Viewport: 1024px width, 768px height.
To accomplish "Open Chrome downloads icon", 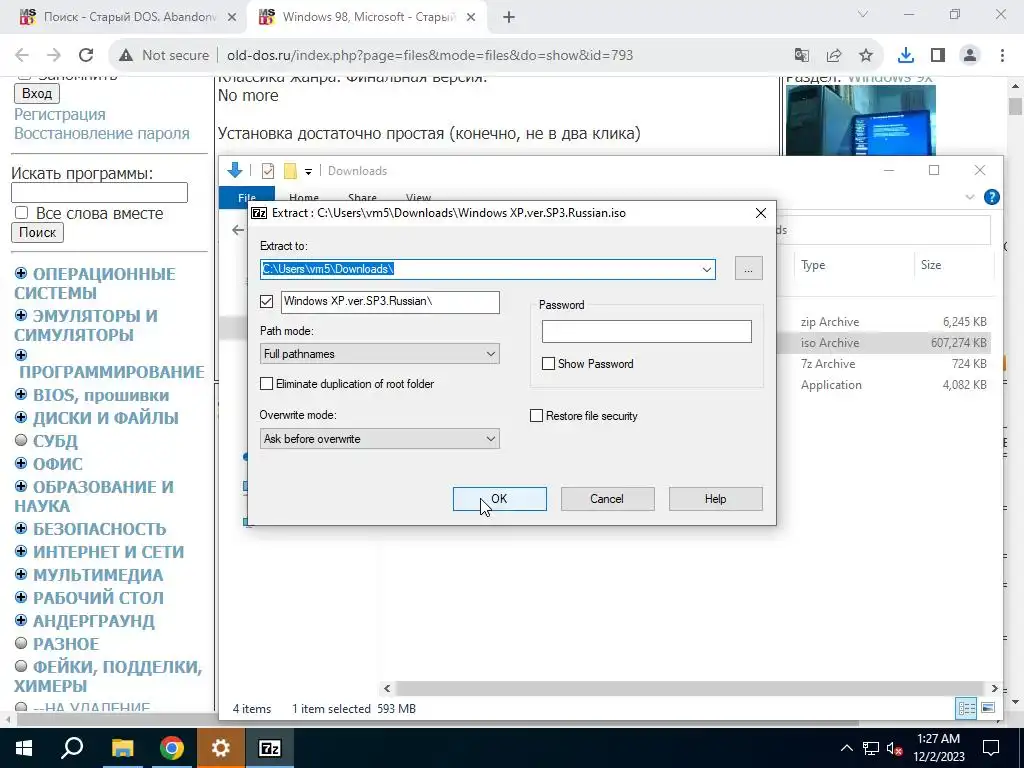I will pos(906,56).
